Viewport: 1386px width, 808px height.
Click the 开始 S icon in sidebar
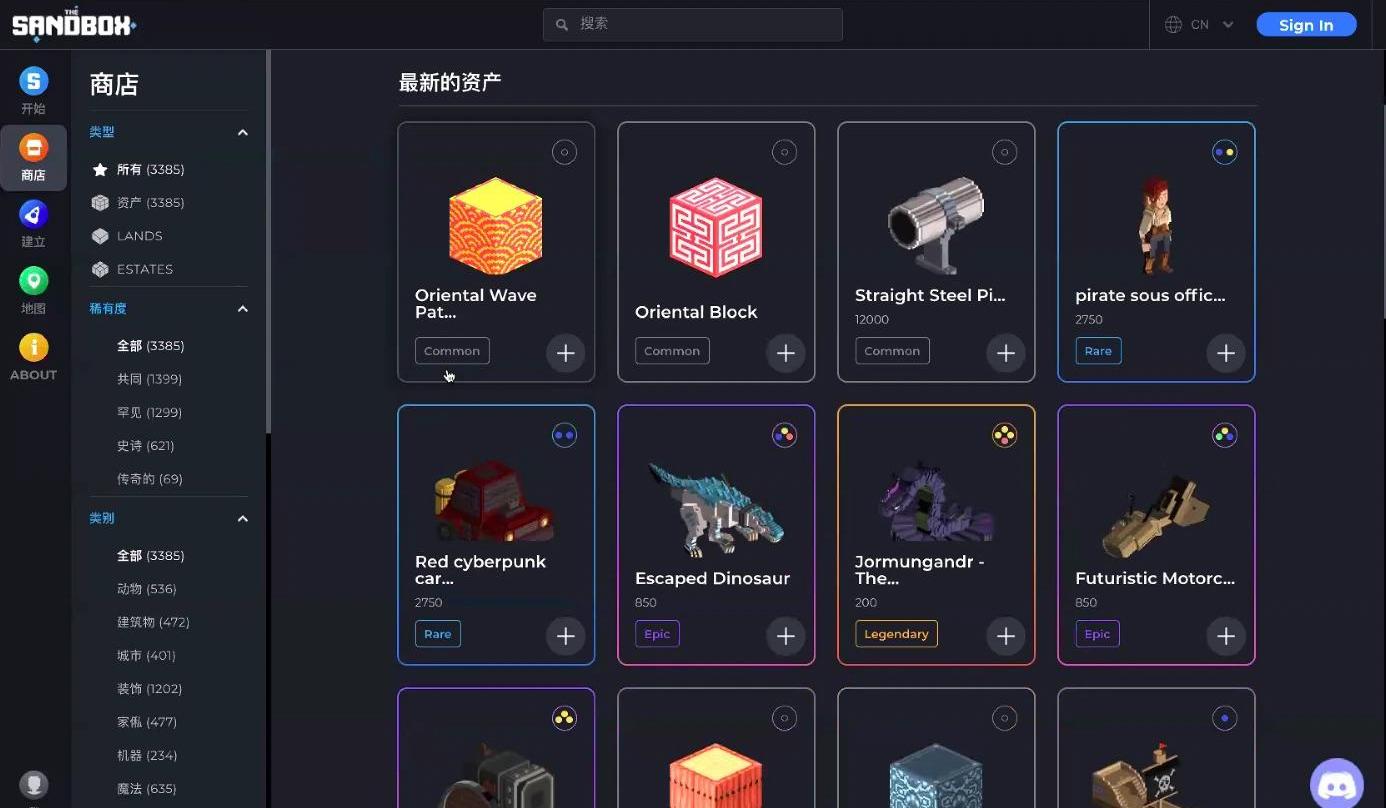33,82
